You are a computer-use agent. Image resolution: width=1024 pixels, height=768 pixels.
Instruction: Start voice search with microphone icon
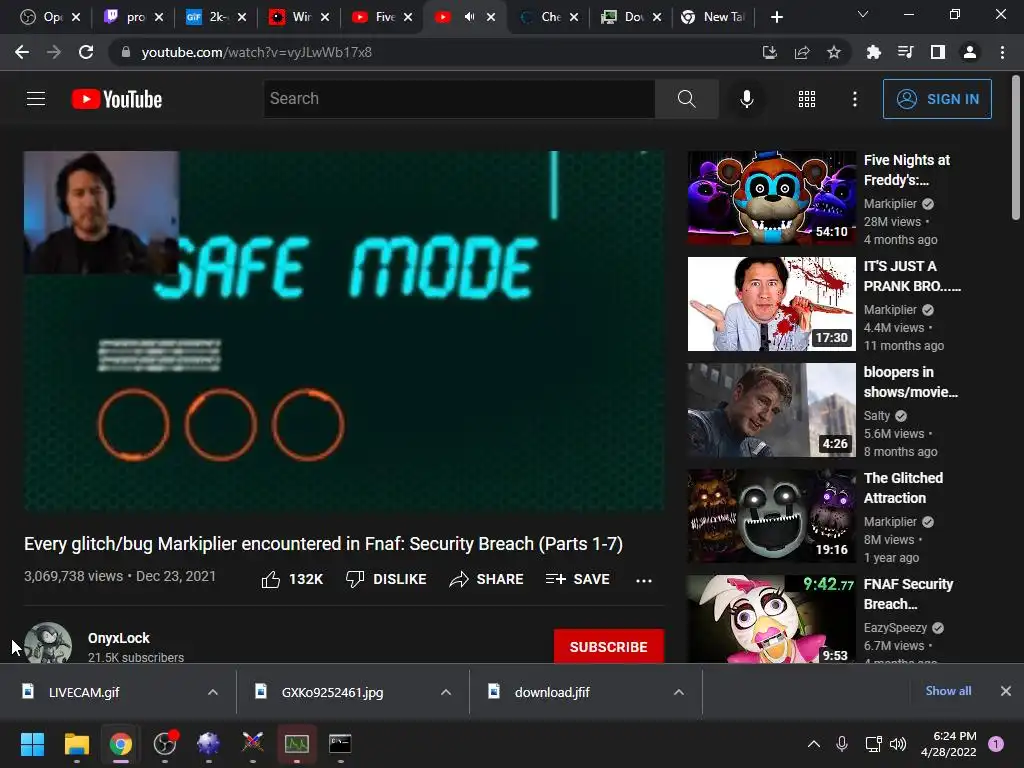(746, 99)
